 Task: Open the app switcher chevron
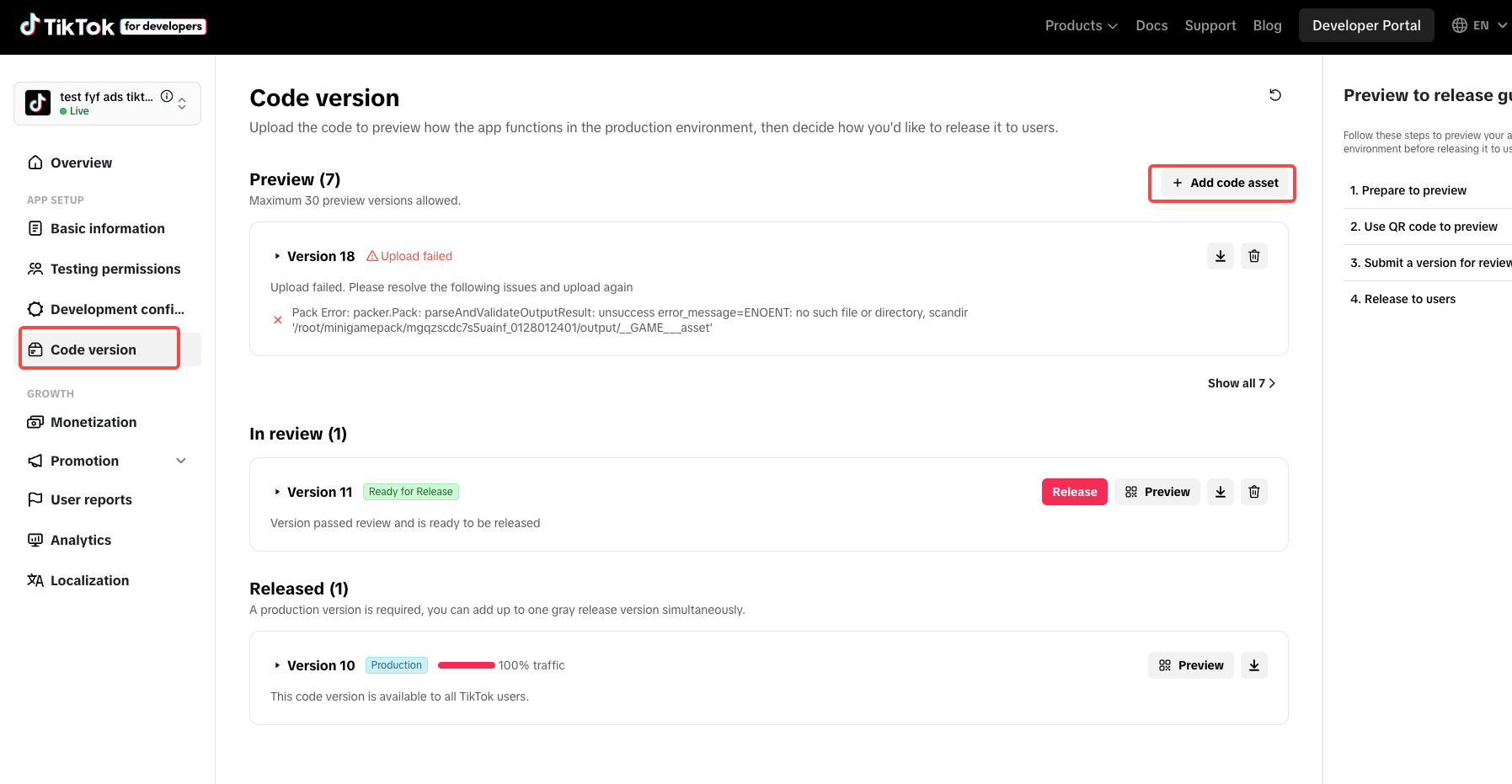point(182,104)
